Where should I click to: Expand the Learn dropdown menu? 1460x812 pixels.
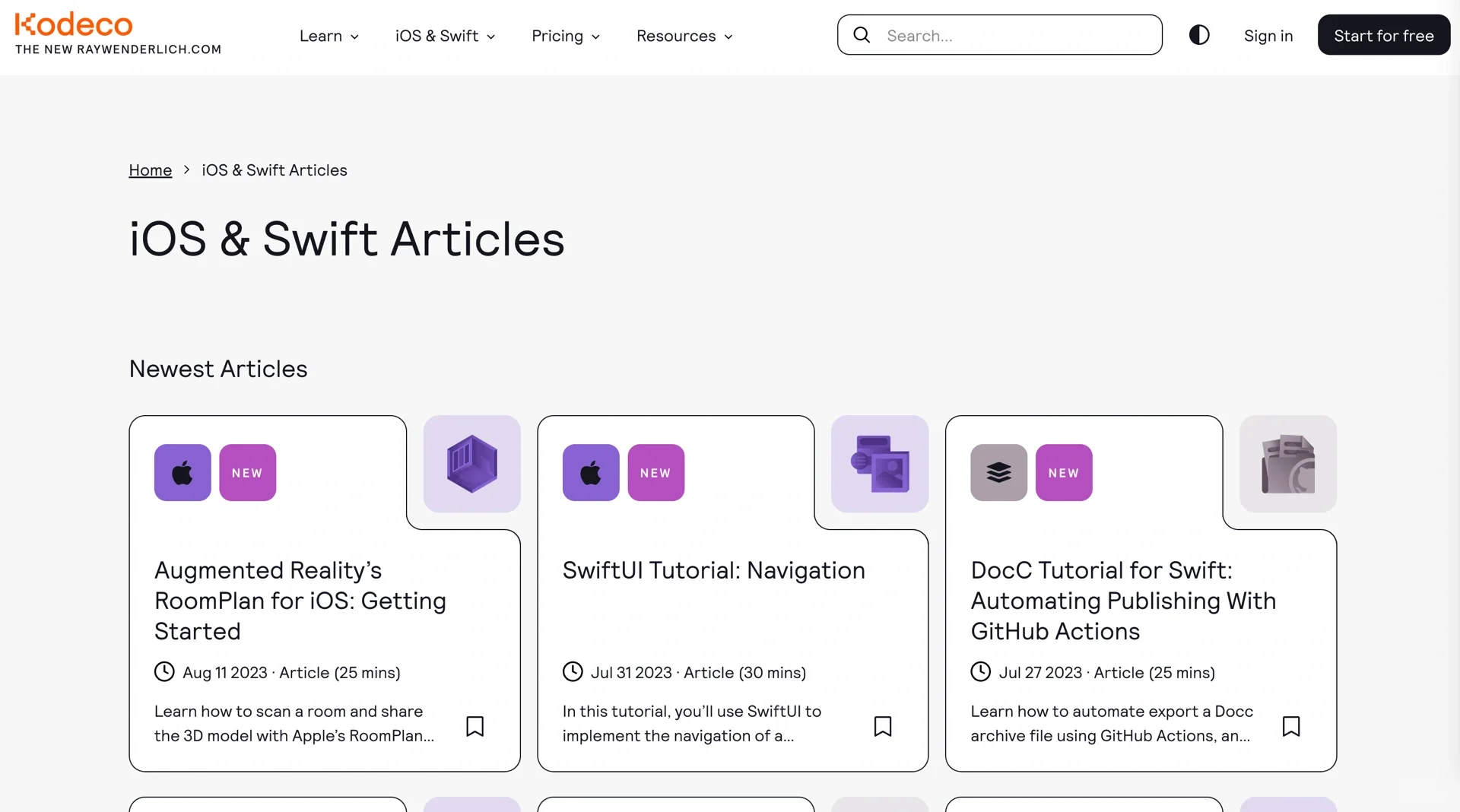(328, 36)
